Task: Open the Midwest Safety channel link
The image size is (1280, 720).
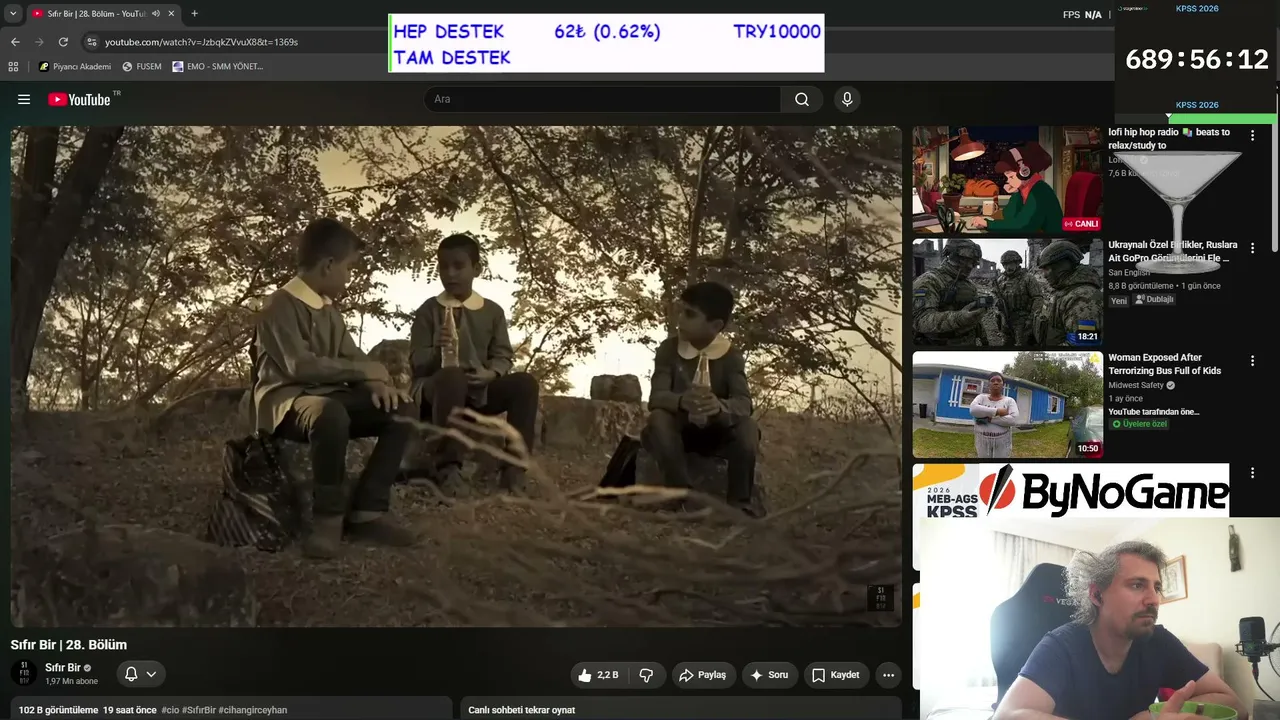Action: pos(1136,385)
